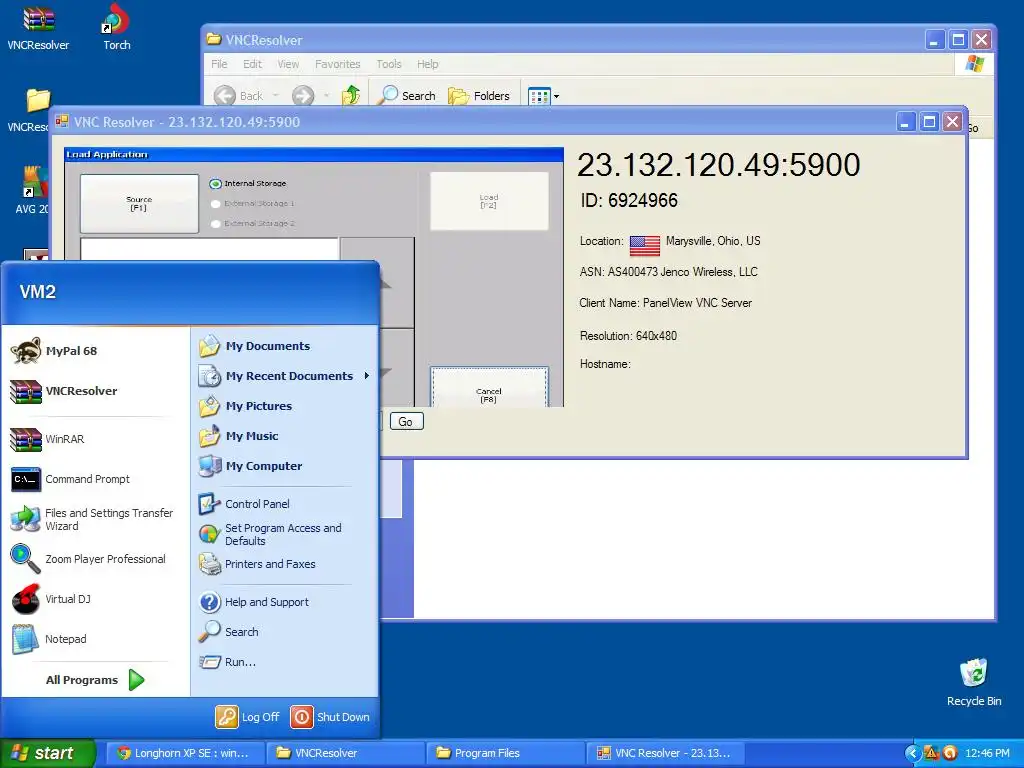
Task: Click the Forward arrow in Explorer toolbar
Action: point(302,96)
